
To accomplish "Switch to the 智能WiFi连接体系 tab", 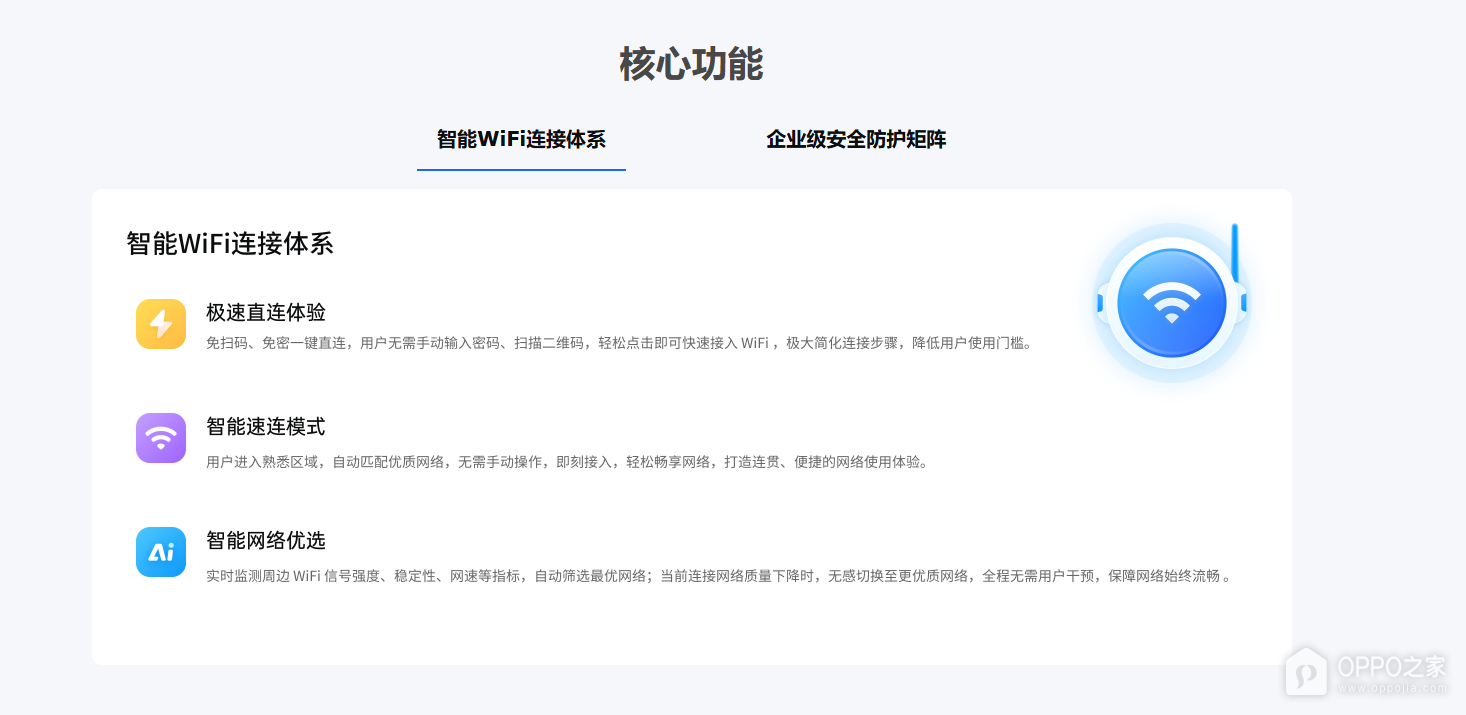I will tap(521, 139).
